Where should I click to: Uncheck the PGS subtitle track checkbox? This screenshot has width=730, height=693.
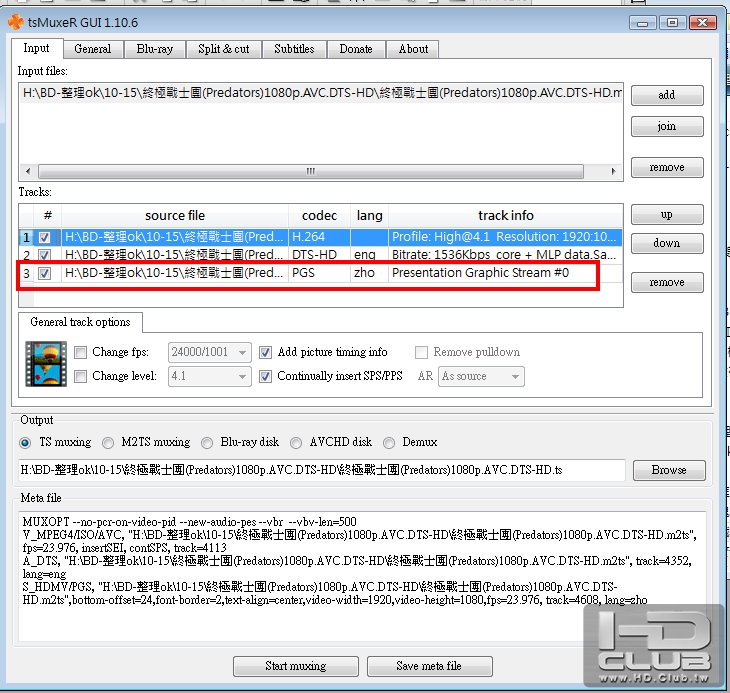(x=45, y=273)
